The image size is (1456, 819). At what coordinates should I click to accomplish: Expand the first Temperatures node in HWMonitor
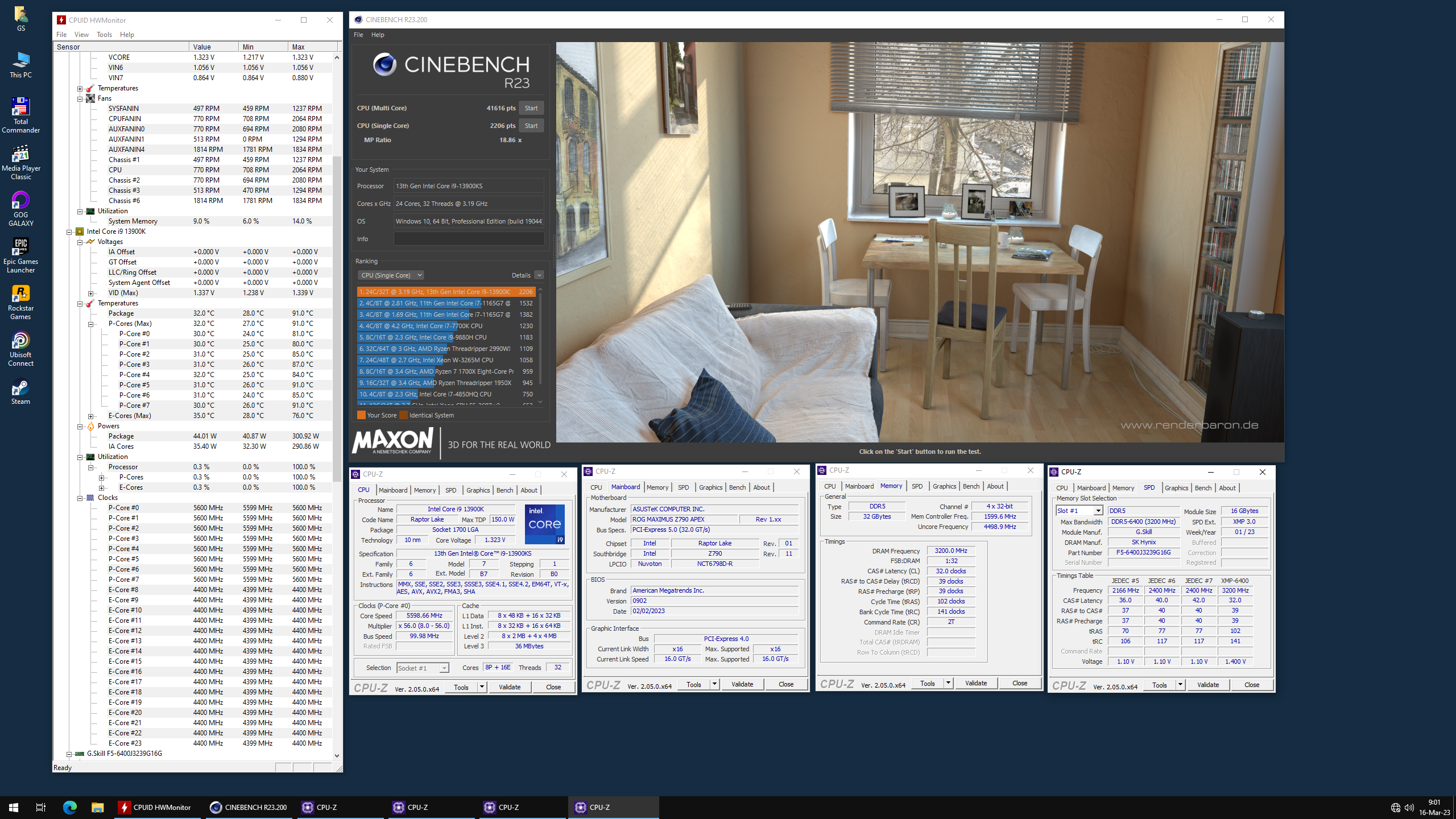point(80,88)
